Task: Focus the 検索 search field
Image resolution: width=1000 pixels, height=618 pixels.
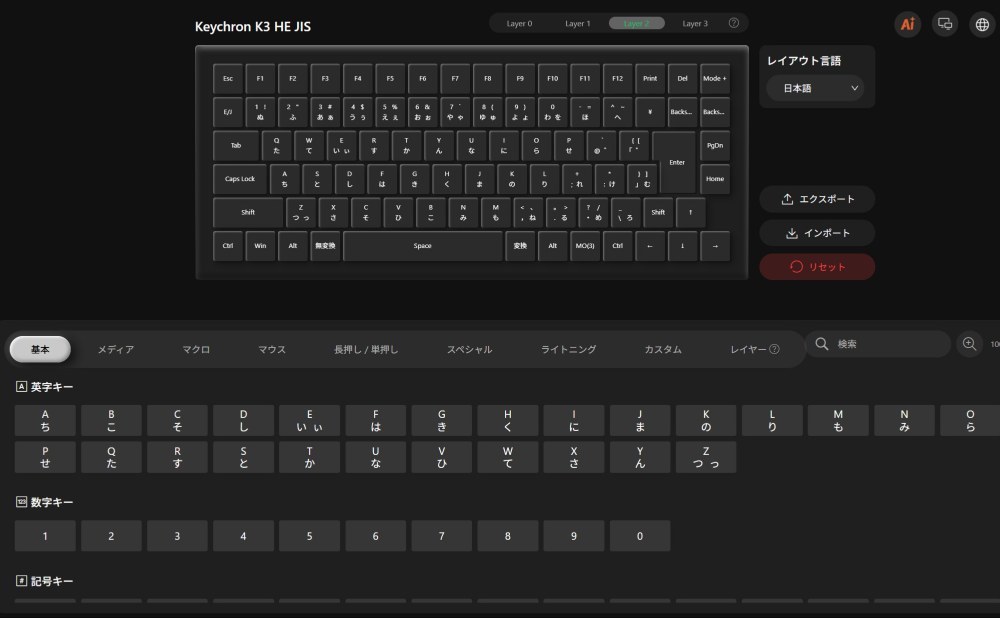Action: 878,344
